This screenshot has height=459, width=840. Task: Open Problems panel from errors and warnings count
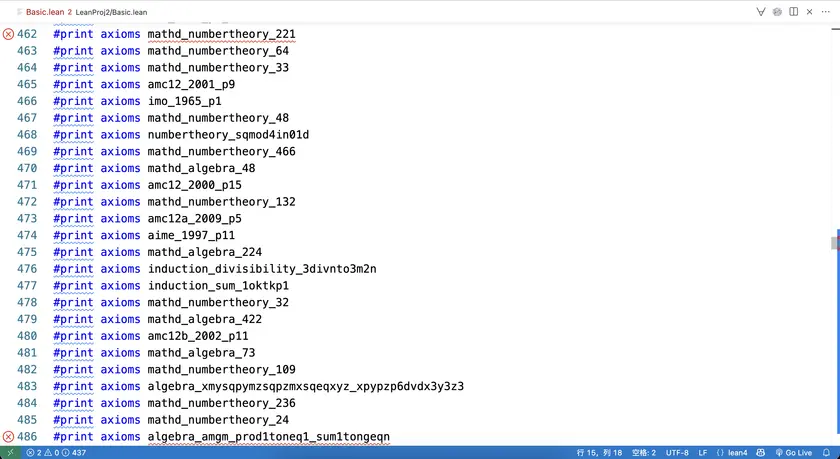coord(43,452)
